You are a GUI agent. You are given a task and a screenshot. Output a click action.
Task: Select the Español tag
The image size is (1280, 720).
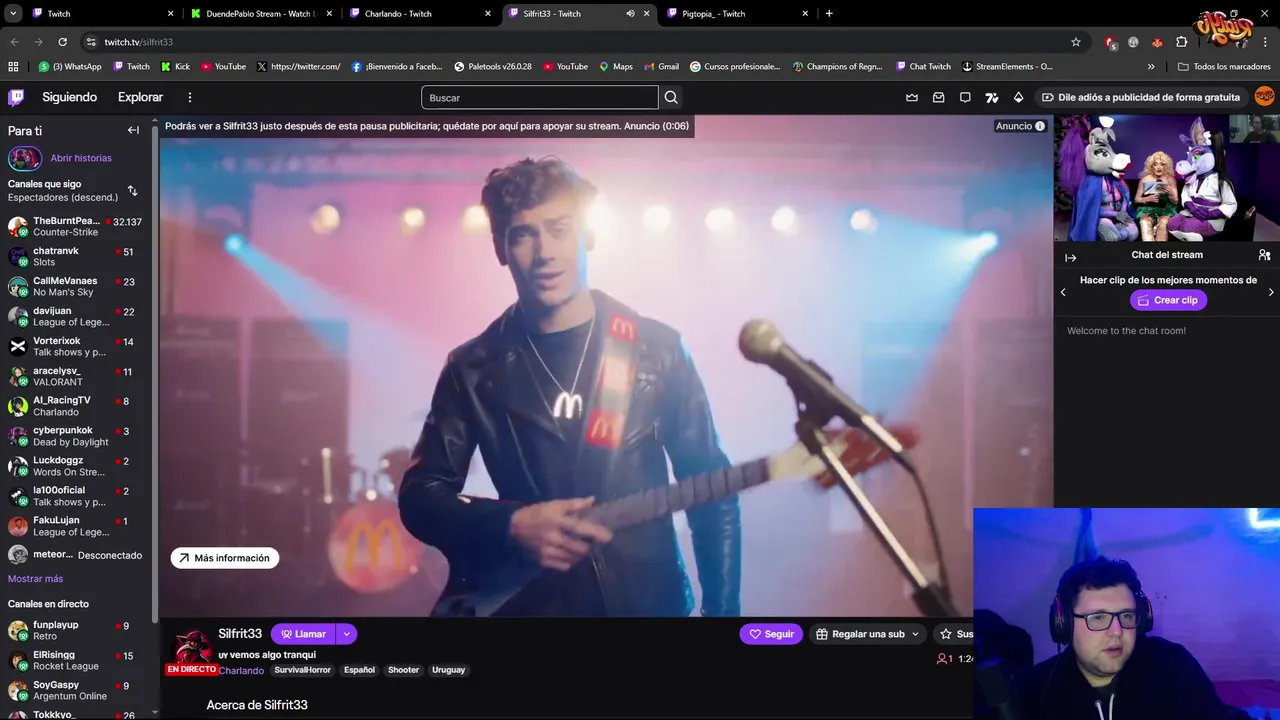359,670
